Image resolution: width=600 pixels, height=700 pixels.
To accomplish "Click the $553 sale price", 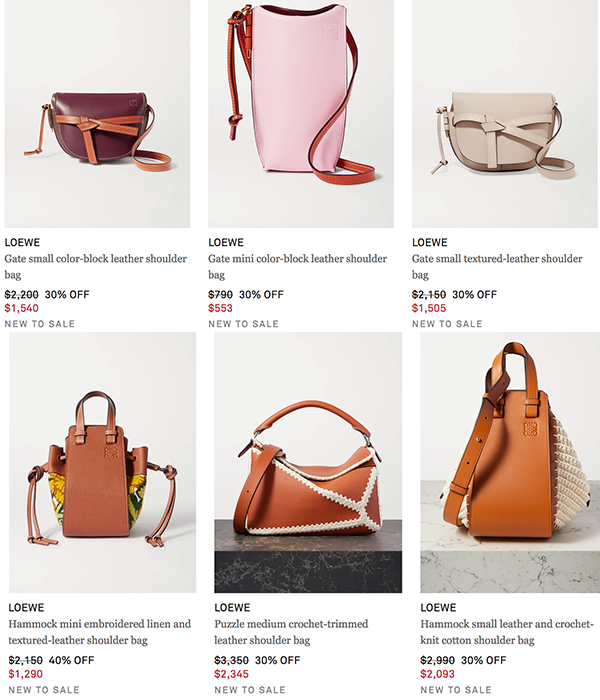I will click(221, 308).
